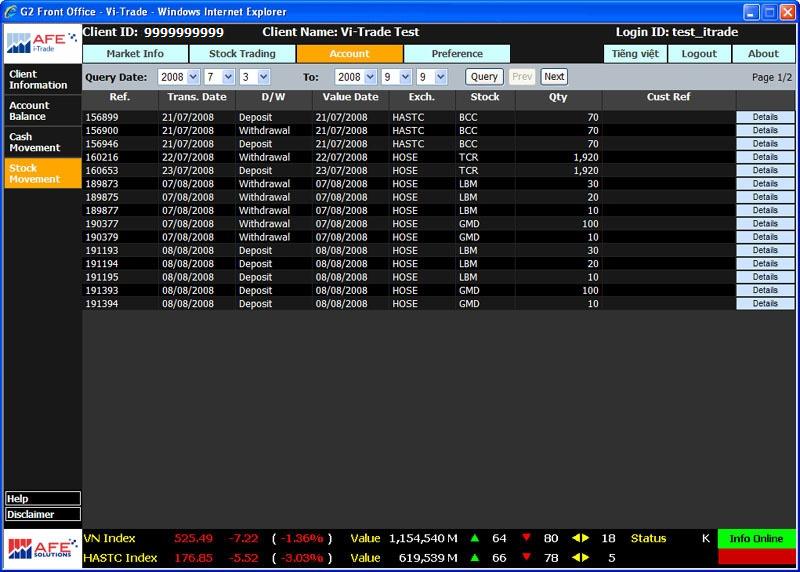Click the Ref. column header
The width and height of the screenshot is (800, 572).
pos(120,97)
